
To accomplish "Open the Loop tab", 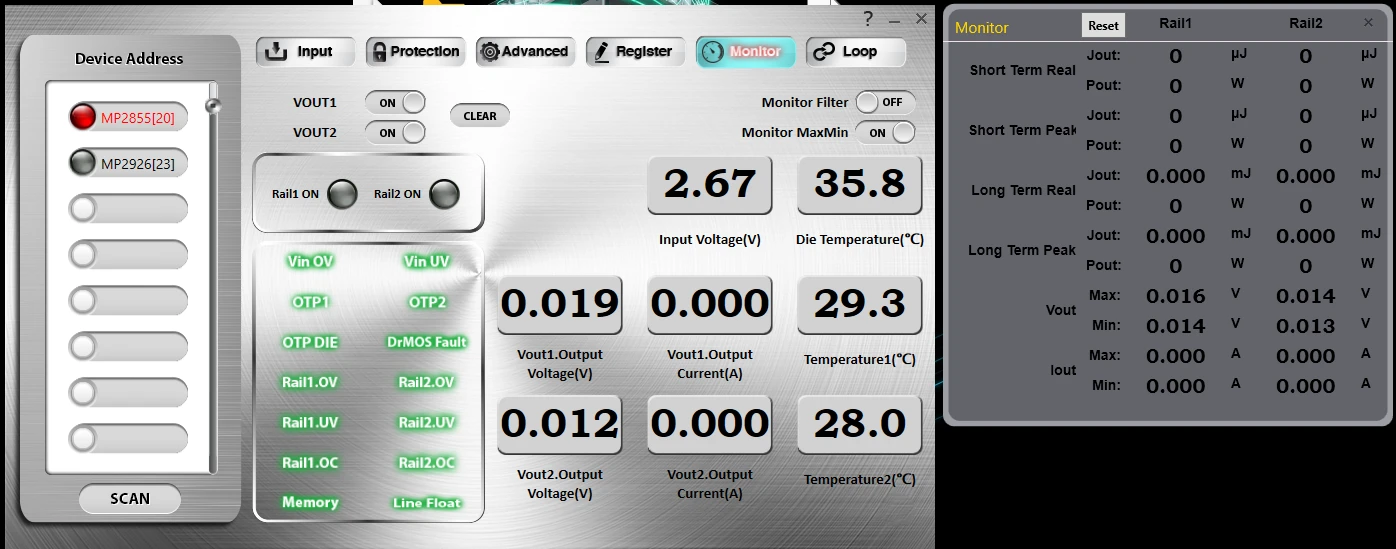I will [855, 52].
